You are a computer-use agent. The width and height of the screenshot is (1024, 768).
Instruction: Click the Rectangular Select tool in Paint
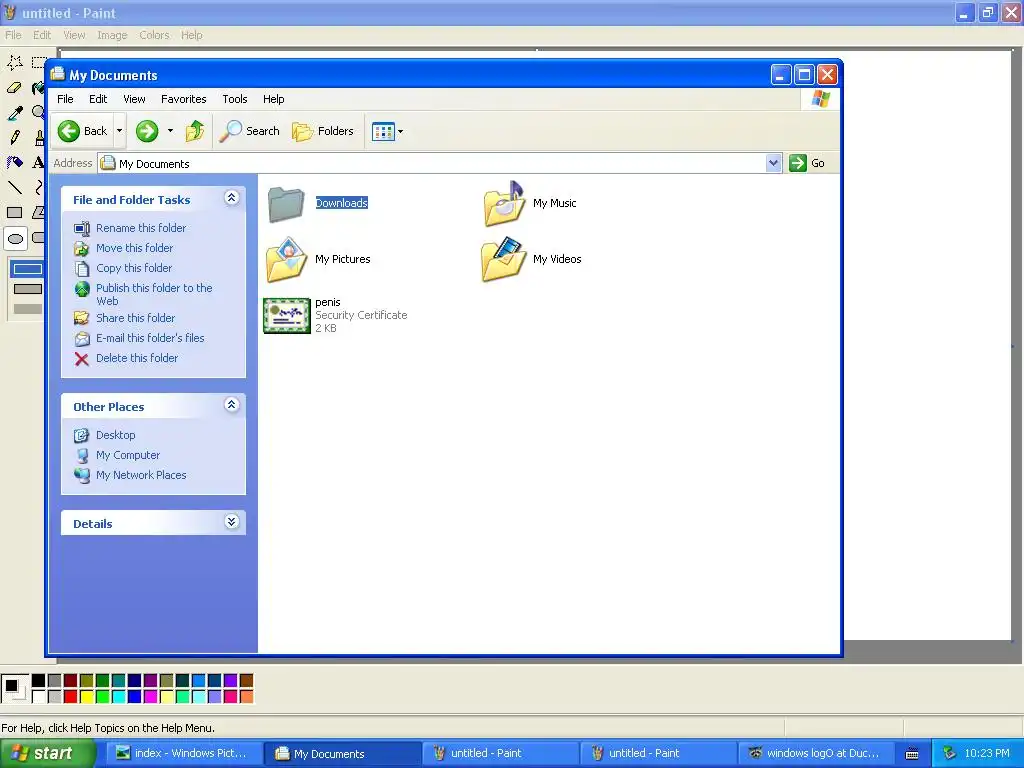[x=38, y=63]
